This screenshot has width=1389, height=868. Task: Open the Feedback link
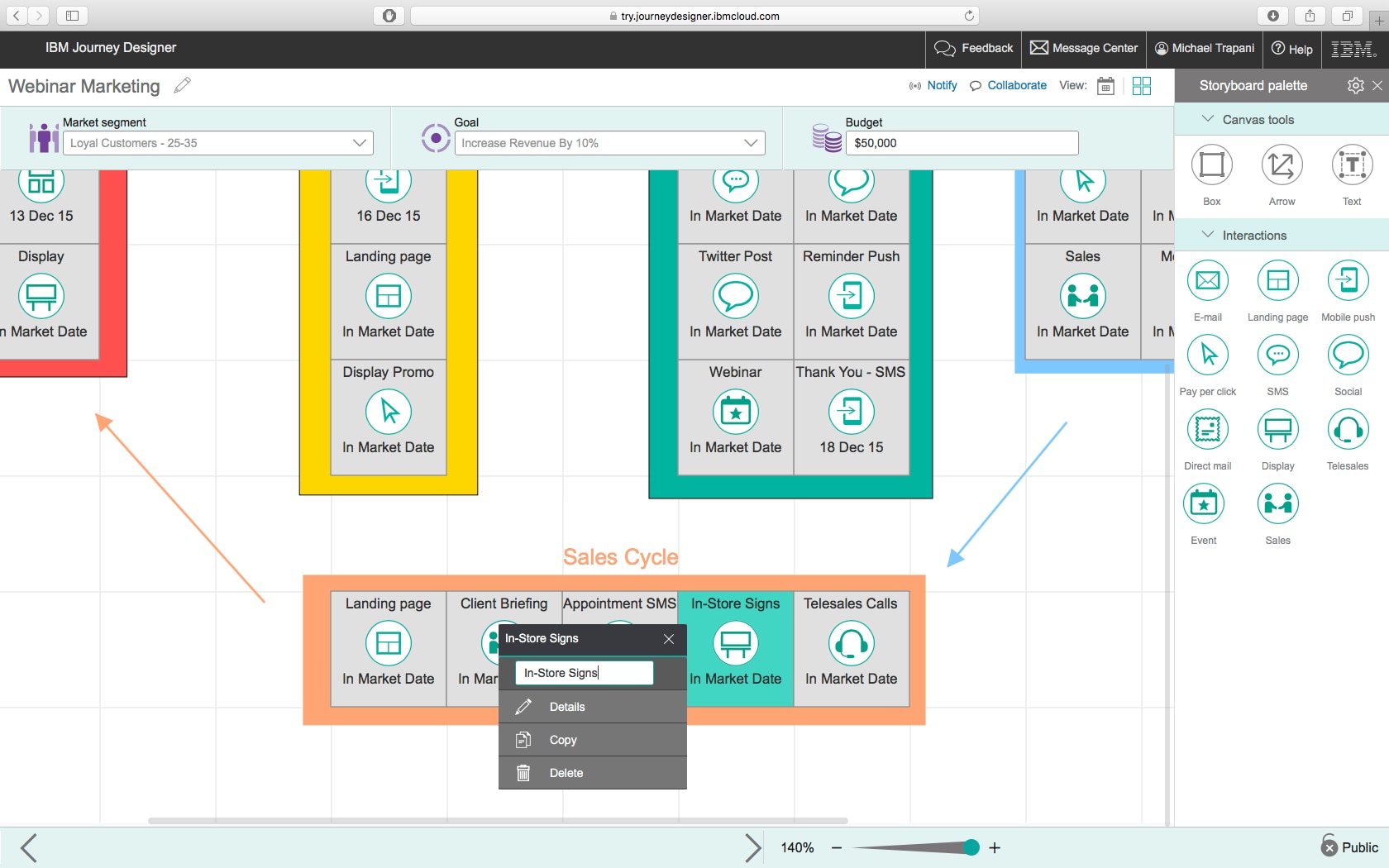[x=974, y=48]
